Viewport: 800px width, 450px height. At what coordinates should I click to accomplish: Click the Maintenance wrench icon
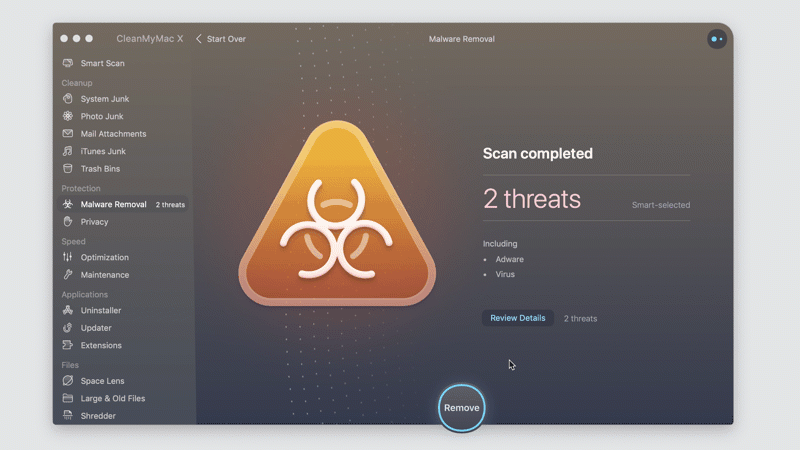coord(67,274)
